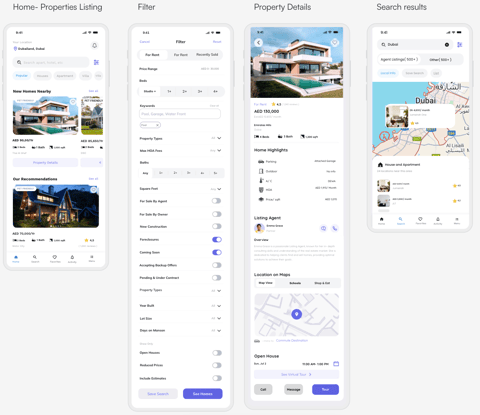Open the notification bell on Home screen

[94, 45]
